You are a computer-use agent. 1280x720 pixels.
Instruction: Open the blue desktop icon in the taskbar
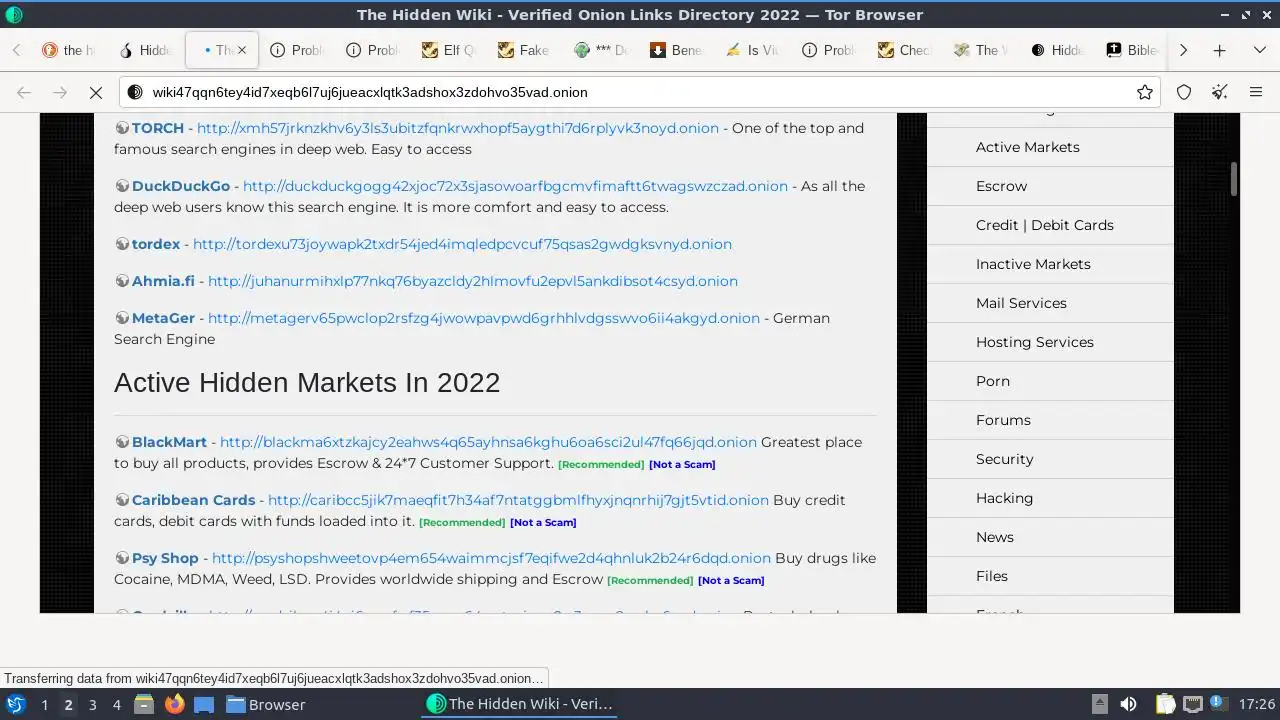pyautogui.click(x=204, y=704)
